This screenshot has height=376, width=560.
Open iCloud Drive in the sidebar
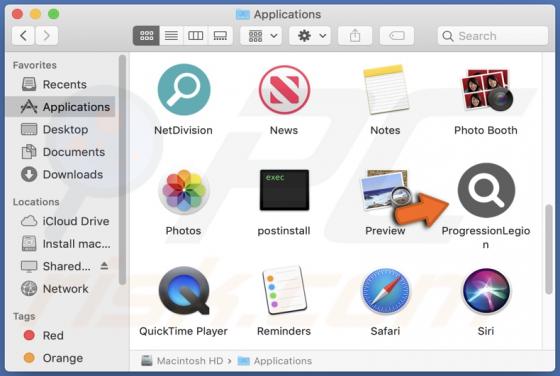click(x=61, y=221)
